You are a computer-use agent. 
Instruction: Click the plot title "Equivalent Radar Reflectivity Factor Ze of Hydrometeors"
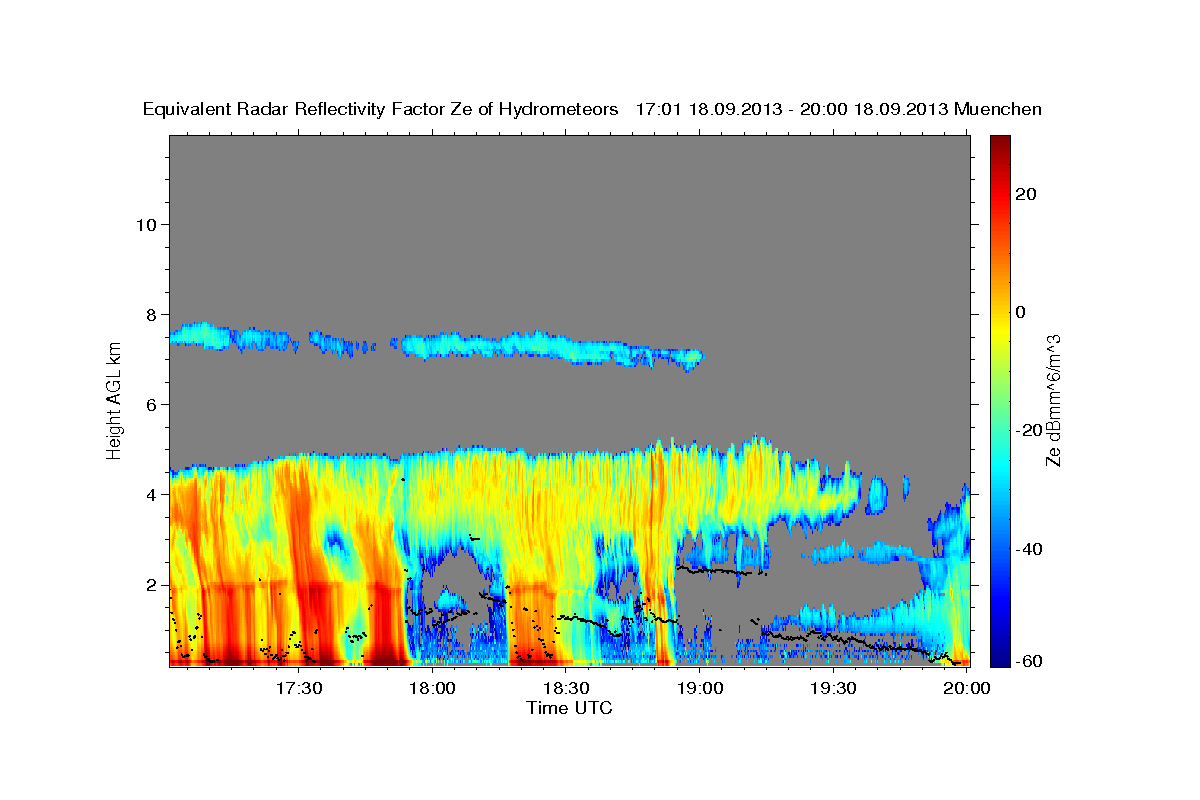pos(381,110)
